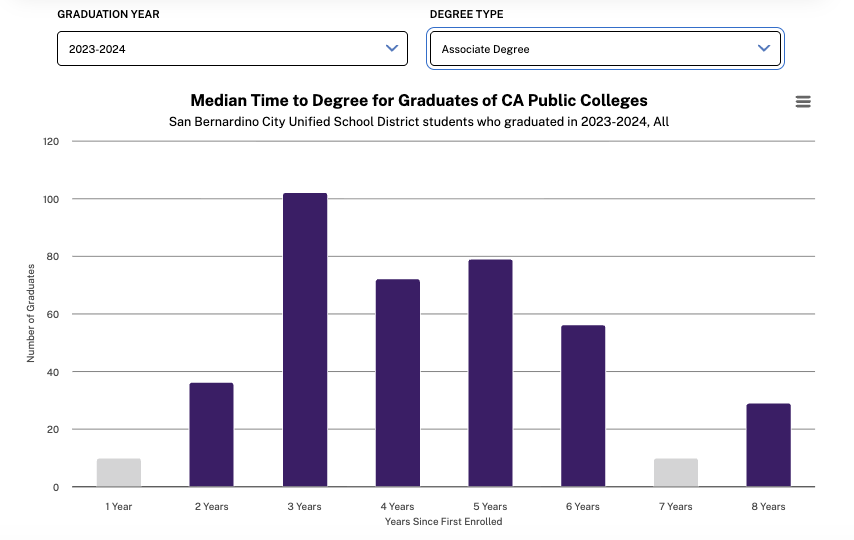Select the 6 Years bar
Image resolution: width=854 pixels, height=540 pixels.
[583, 406]
